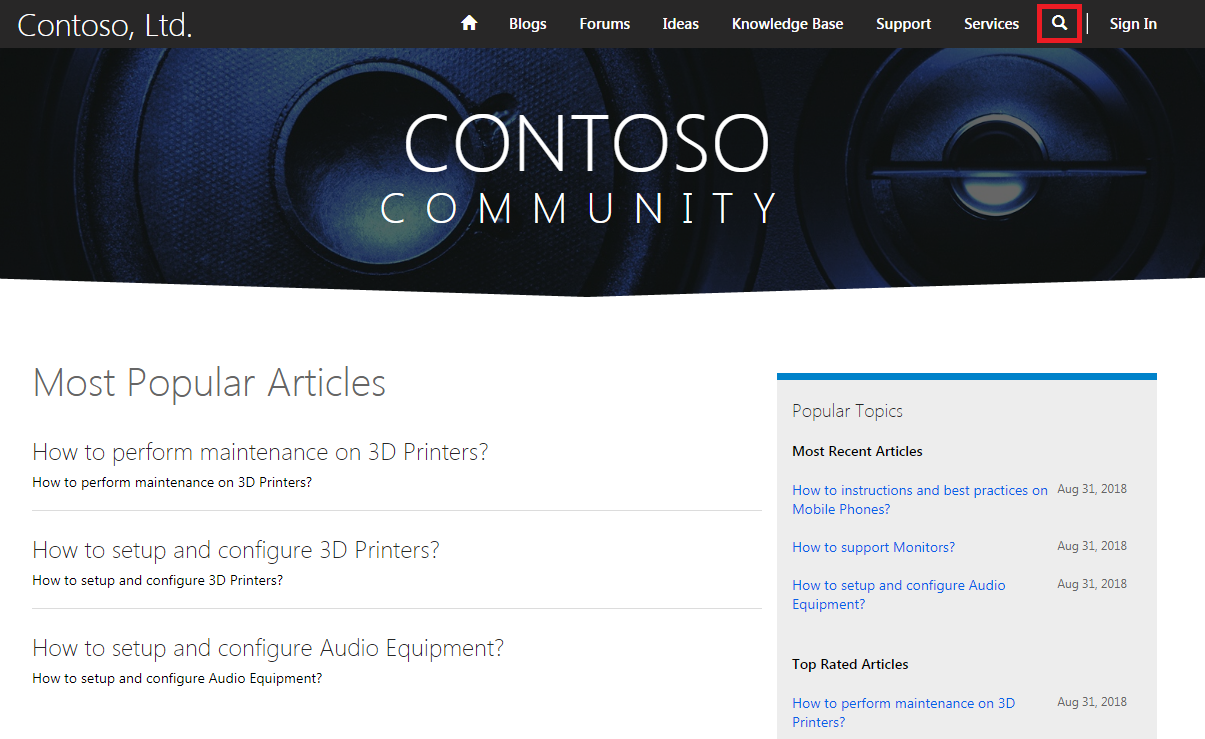
Task: Click the 'Top Rated Articles' subheading
Action: pos(850,664)
